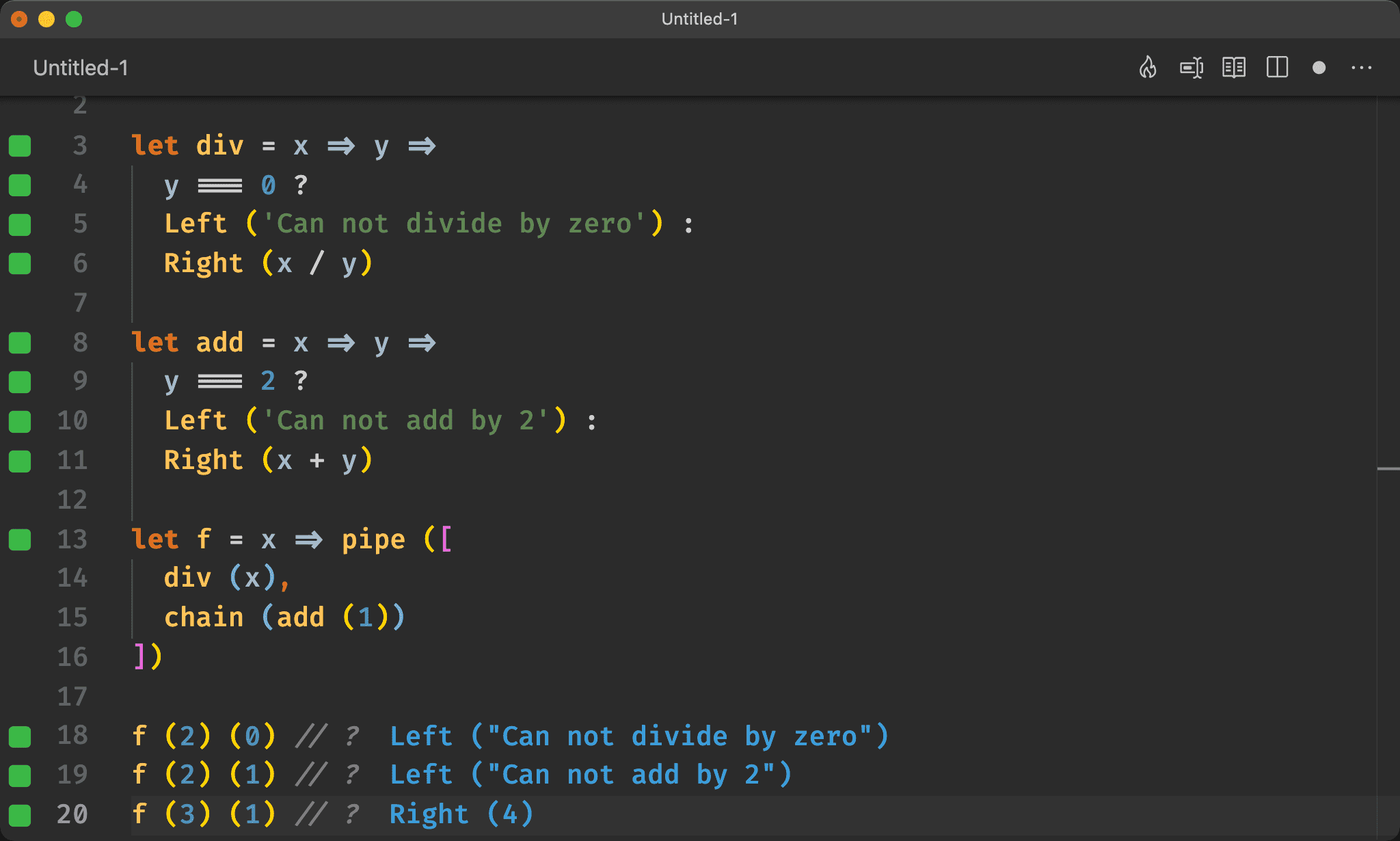Click the 'Can not add by 2' string on line 10

(405, 421)
